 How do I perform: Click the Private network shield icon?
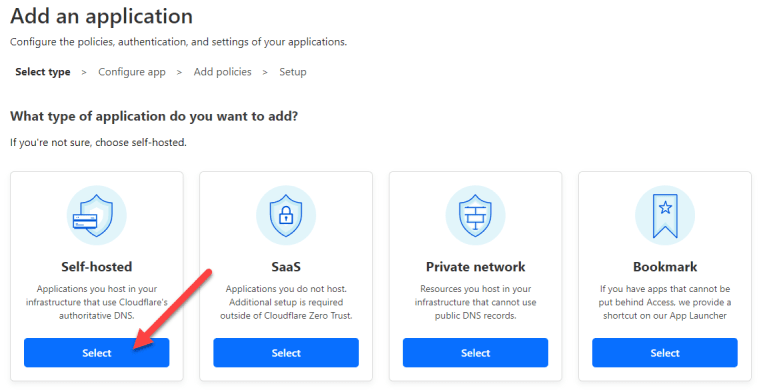coord(475,215)
